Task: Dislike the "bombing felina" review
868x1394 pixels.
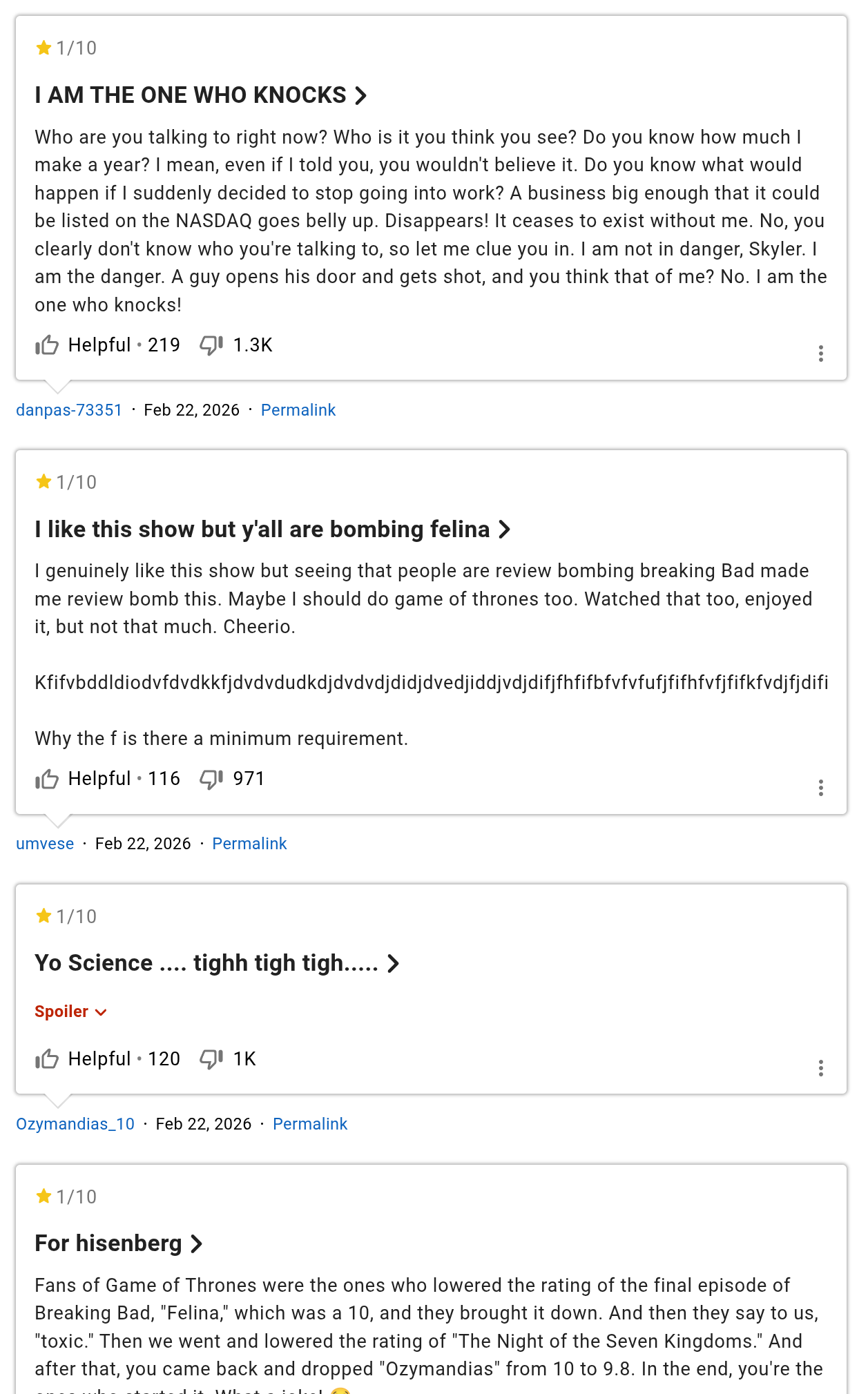Action: pos(211,779)
